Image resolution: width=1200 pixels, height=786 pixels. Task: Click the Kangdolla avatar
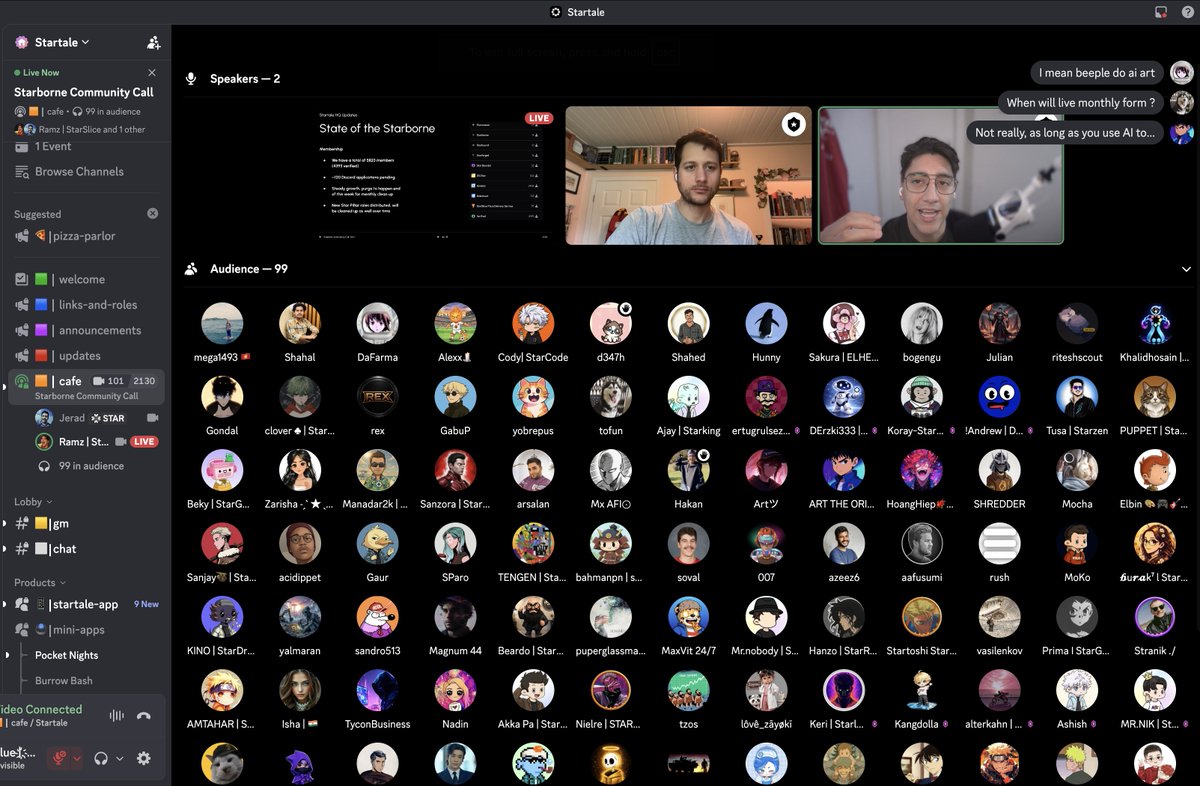click(x=921, y=690)
